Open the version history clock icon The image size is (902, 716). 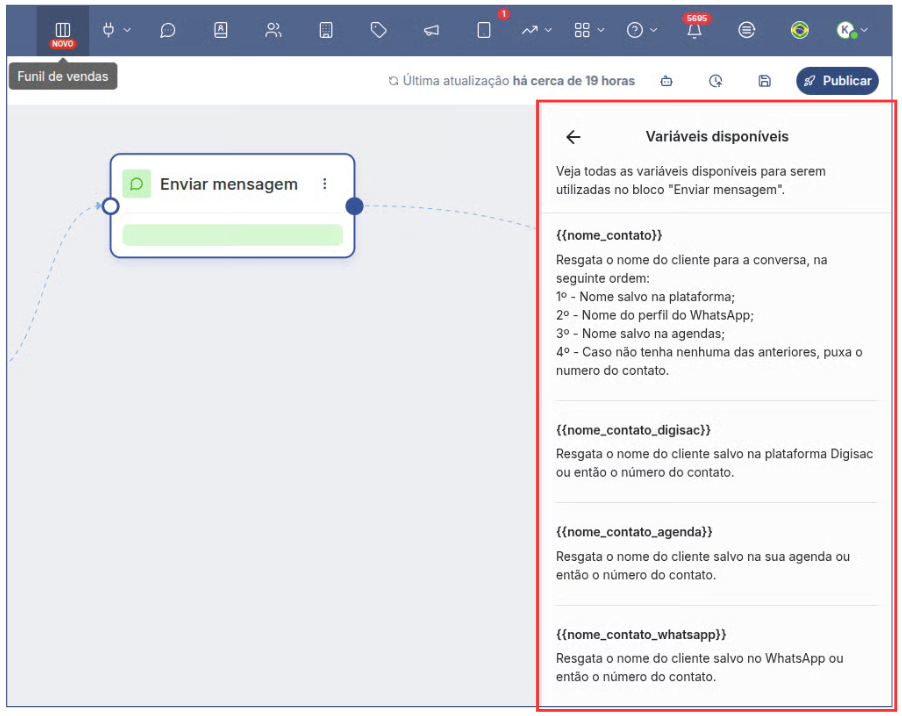click(716, 81)
